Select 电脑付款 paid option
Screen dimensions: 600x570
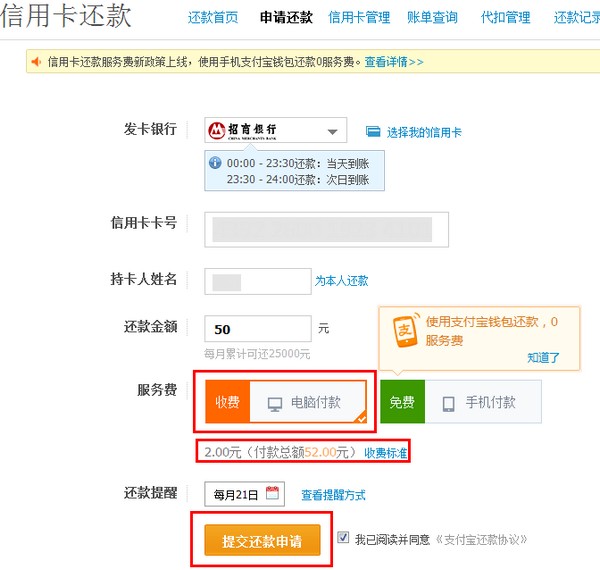(x=286, y=402)
